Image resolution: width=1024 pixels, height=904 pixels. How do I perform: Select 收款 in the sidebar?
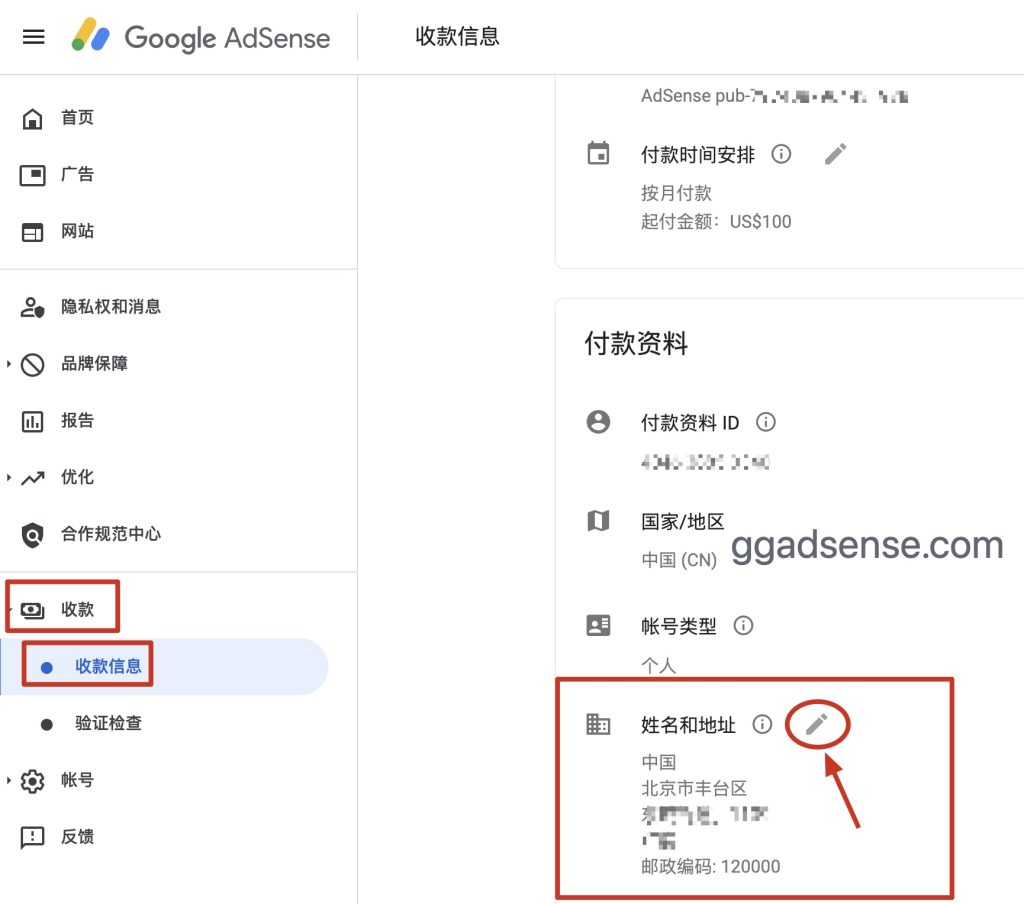pos(77,609)
